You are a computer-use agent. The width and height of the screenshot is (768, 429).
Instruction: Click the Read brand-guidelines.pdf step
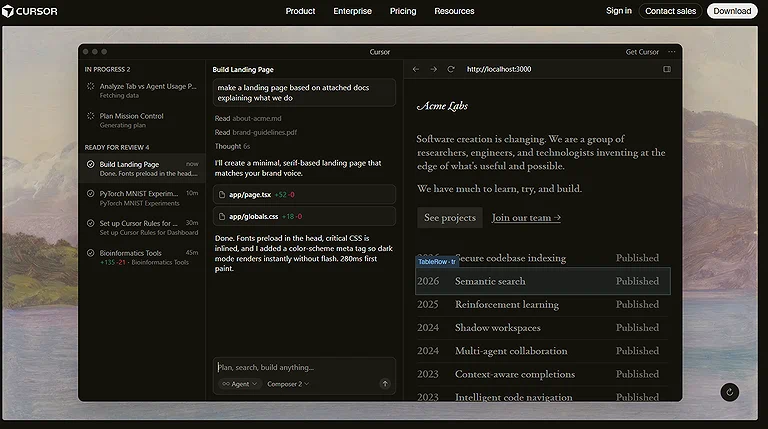256,132
